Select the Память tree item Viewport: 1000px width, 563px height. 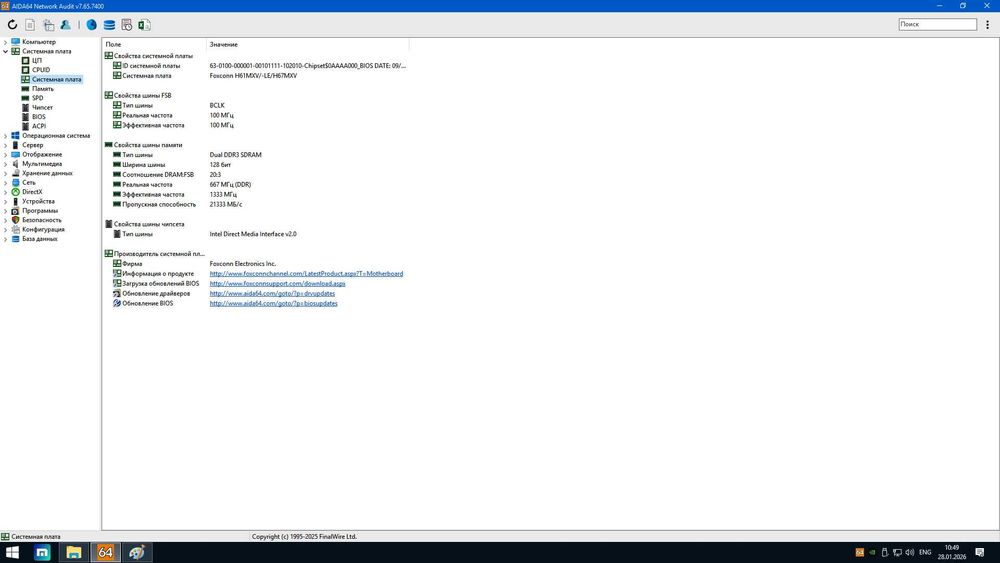click(x=43, y=89)
